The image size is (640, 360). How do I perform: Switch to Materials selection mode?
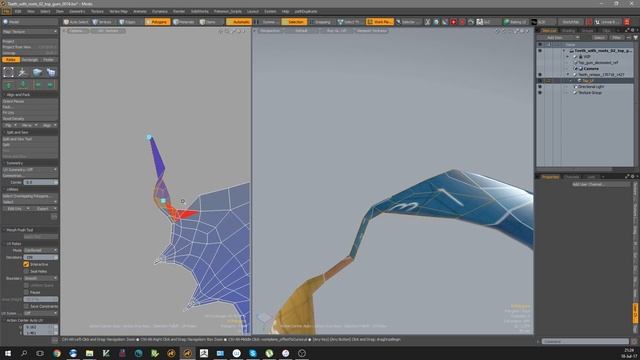click(x=184, y=22)
